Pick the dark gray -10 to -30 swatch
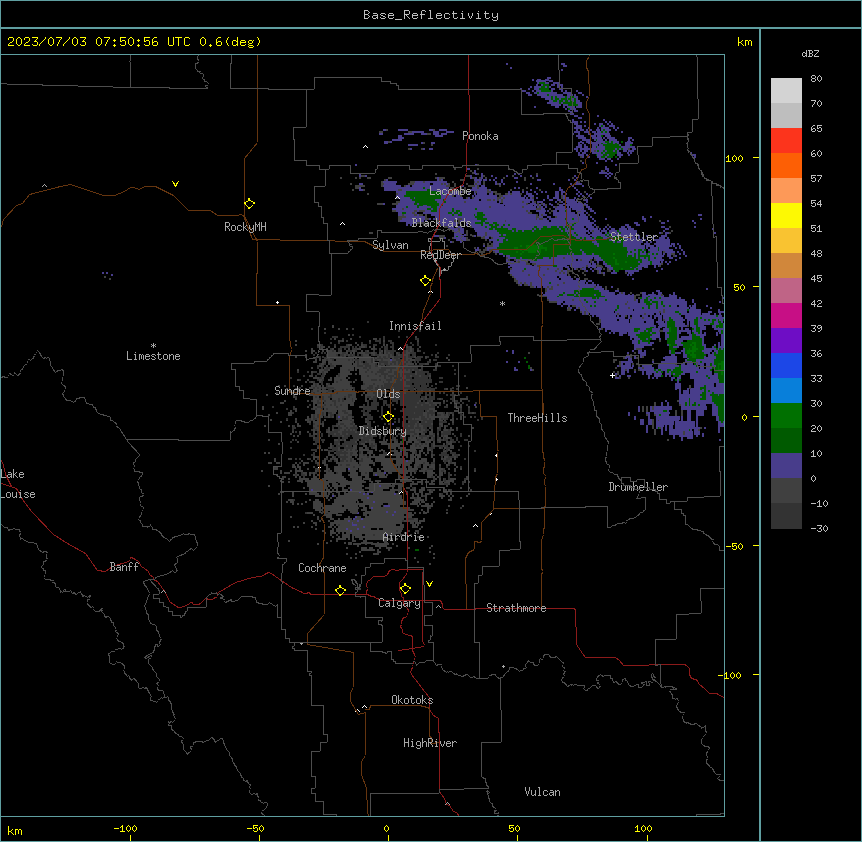This screenshot has height=842, width=862. [x=786, y=516]
